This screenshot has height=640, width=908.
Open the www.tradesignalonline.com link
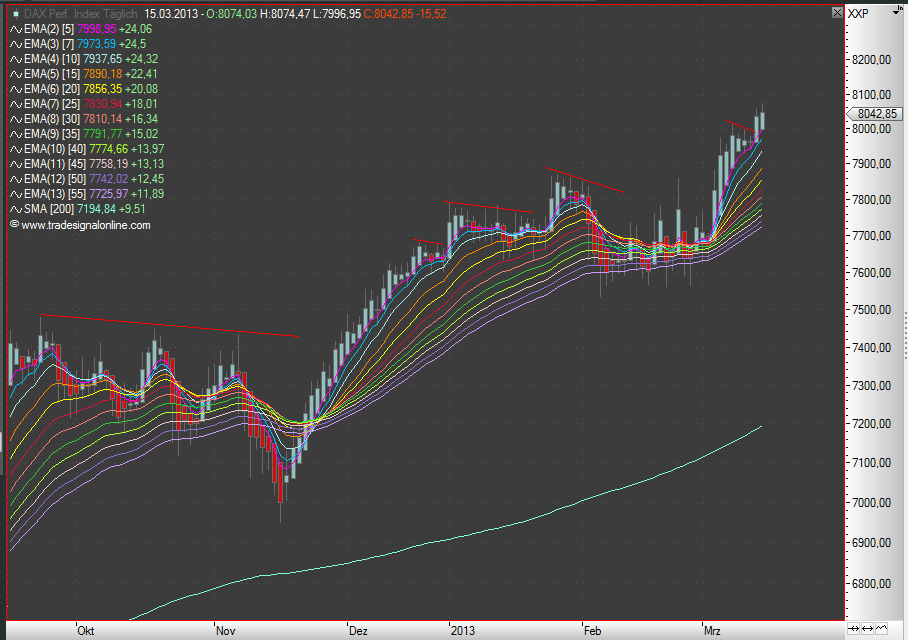[x=85, y=225]
